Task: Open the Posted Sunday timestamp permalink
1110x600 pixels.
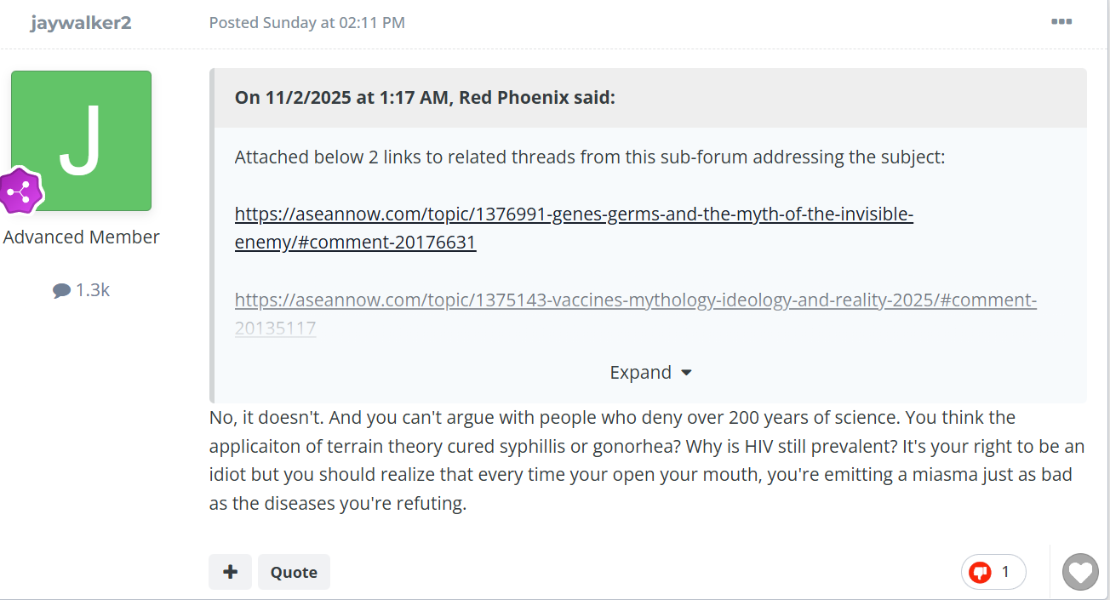Action: [x=305, y=22]
